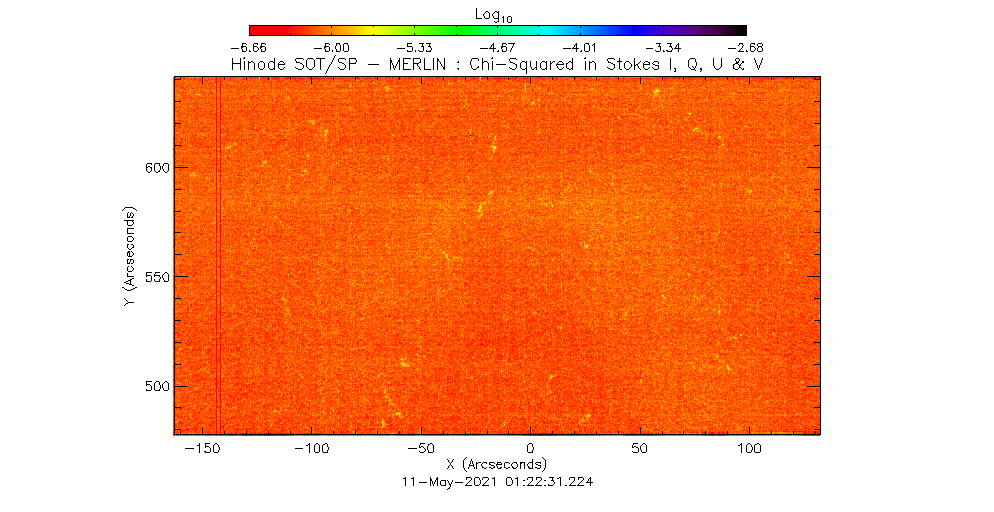994x512 pixels.
Task: Click the 600 tick on the Y axis
Action: tap(151, 167)
